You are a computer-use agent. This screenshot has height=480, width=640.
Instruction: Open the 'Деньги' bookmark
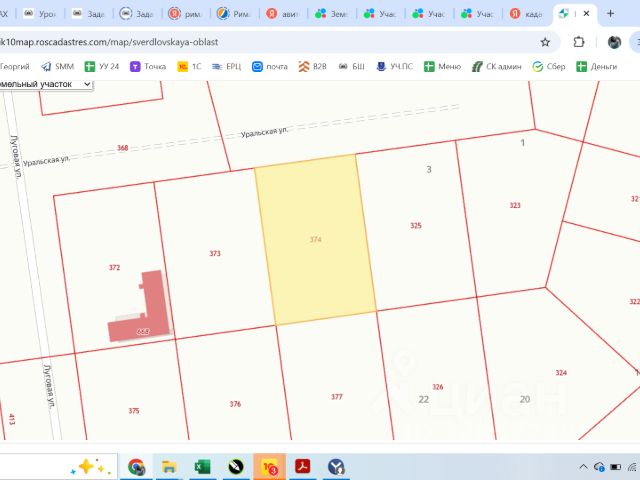click(x=596, y=67)
